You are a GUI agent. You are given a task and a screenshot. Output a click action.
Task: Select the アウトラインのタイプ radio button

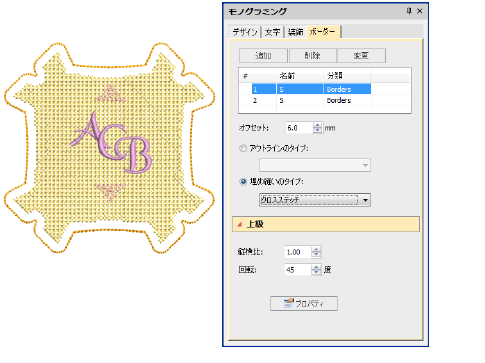pos(243,148)
